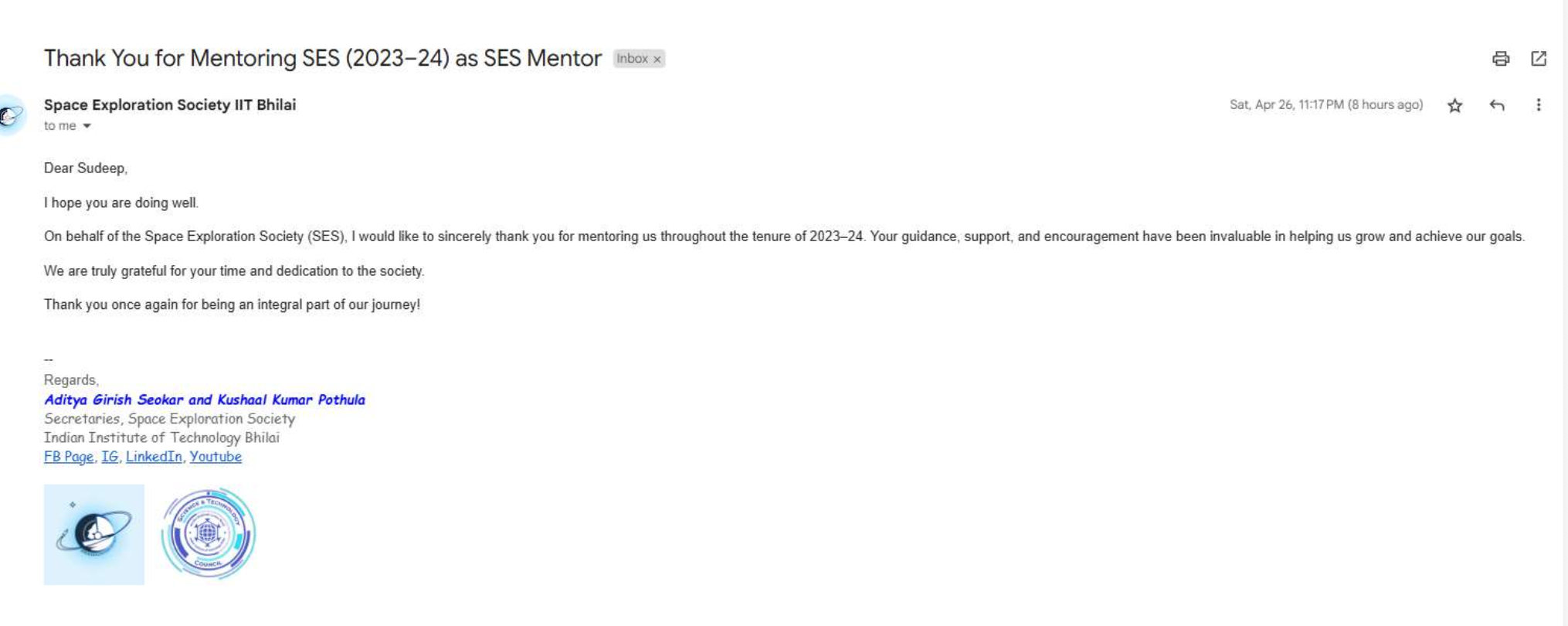Follow the IG link in the signature
1568x626 pixels.
pyautogui.click(x=110, y=457)
